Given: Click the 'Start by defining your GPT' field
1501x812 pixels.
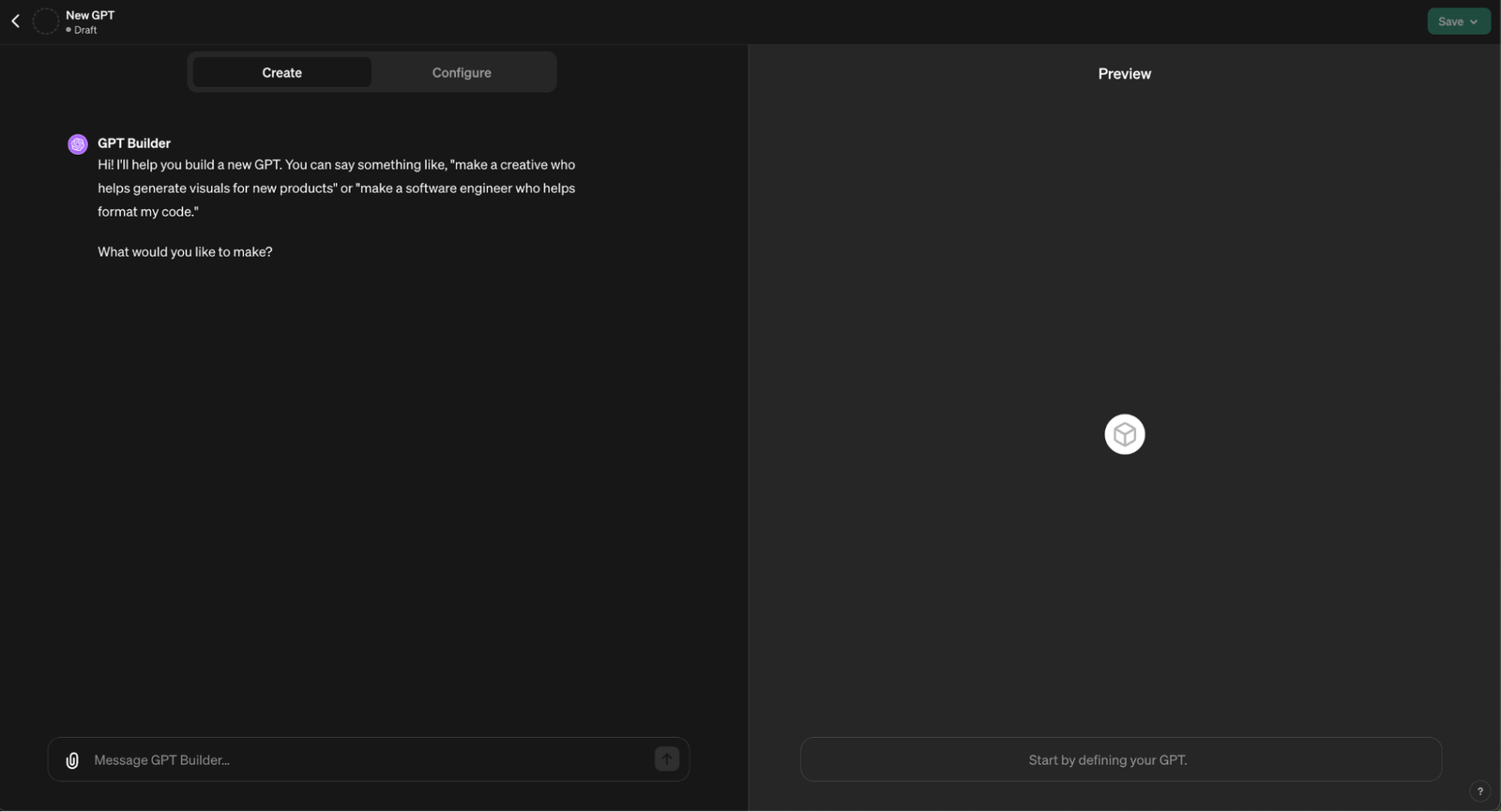Looking at the screenshot, I should click(1121, 759).
